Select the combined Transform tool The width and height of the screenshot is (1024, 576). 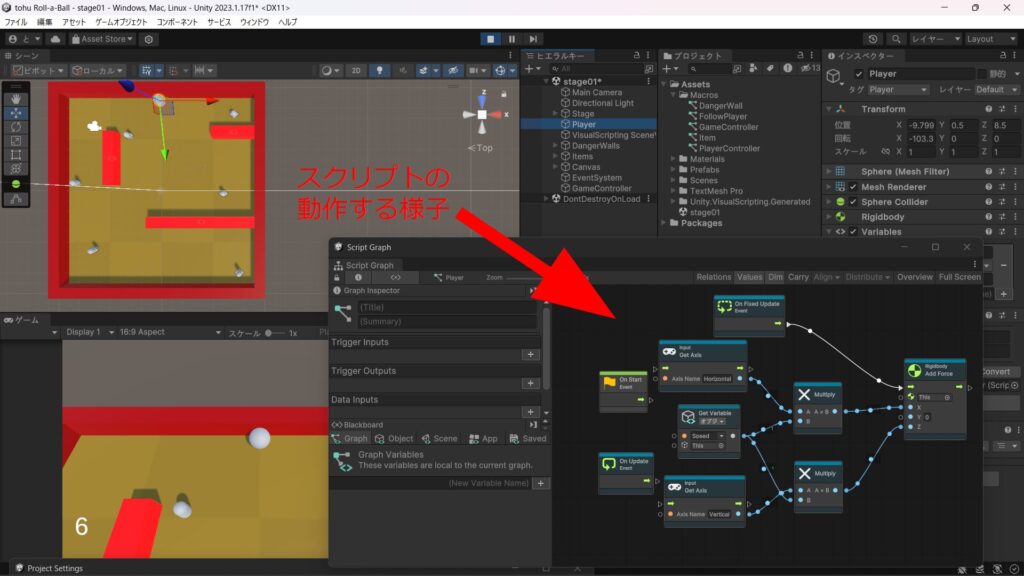tap(16, 169)
